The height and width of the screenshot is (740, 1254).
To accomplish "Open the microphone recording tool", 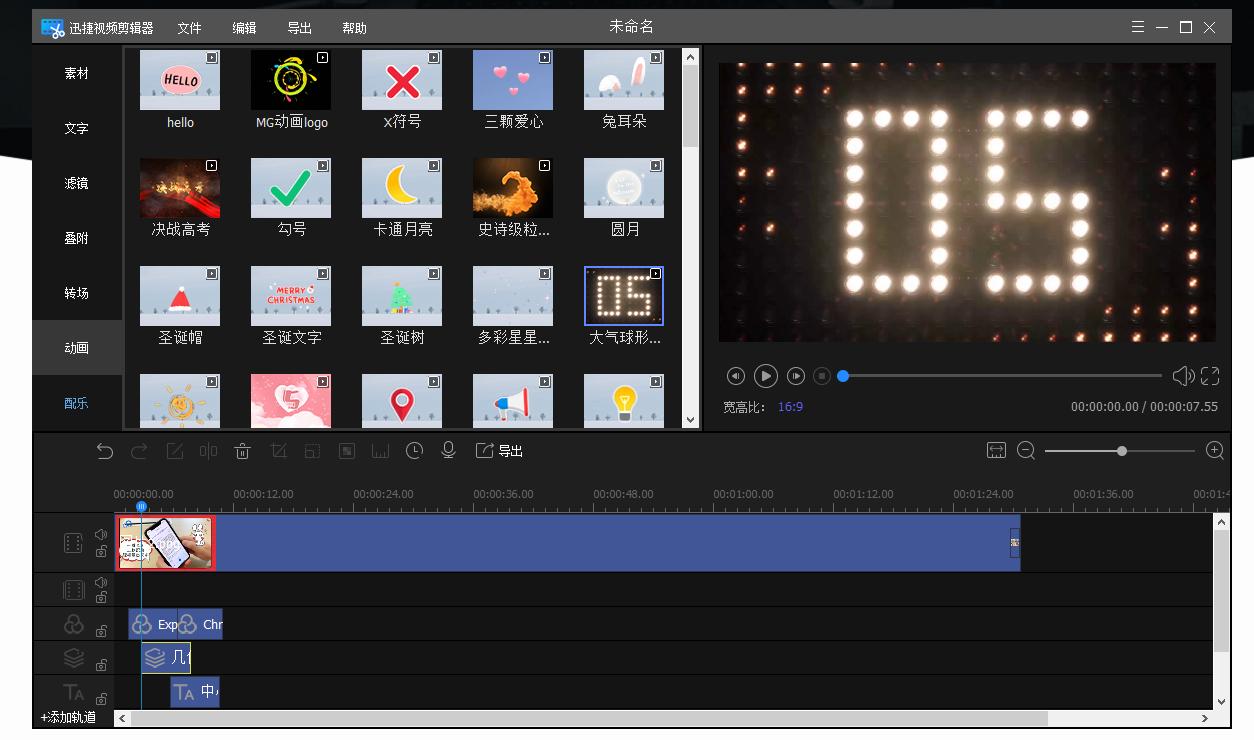I will (x=448, y=451).
